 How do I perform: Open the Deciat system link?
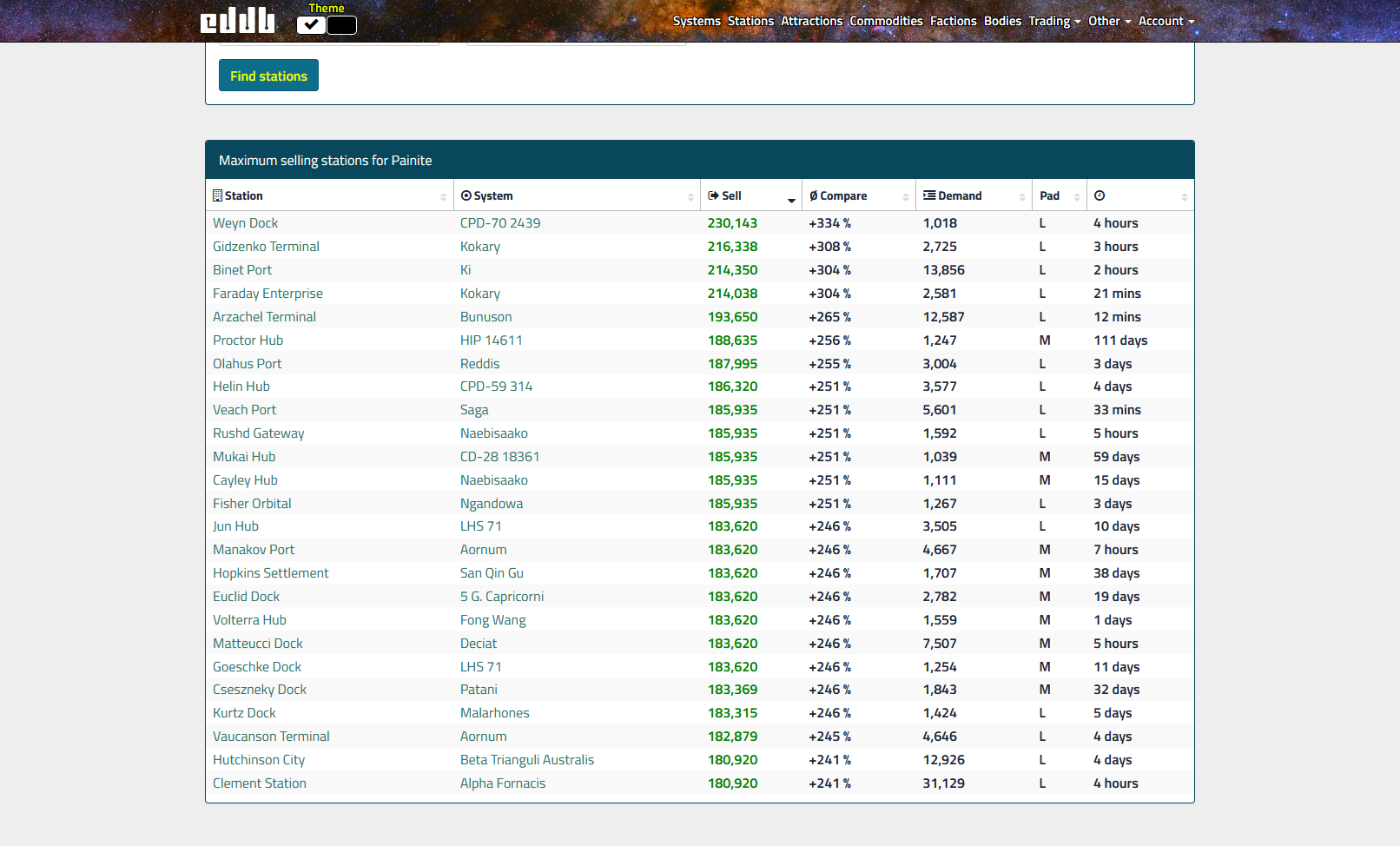[479, 644]
